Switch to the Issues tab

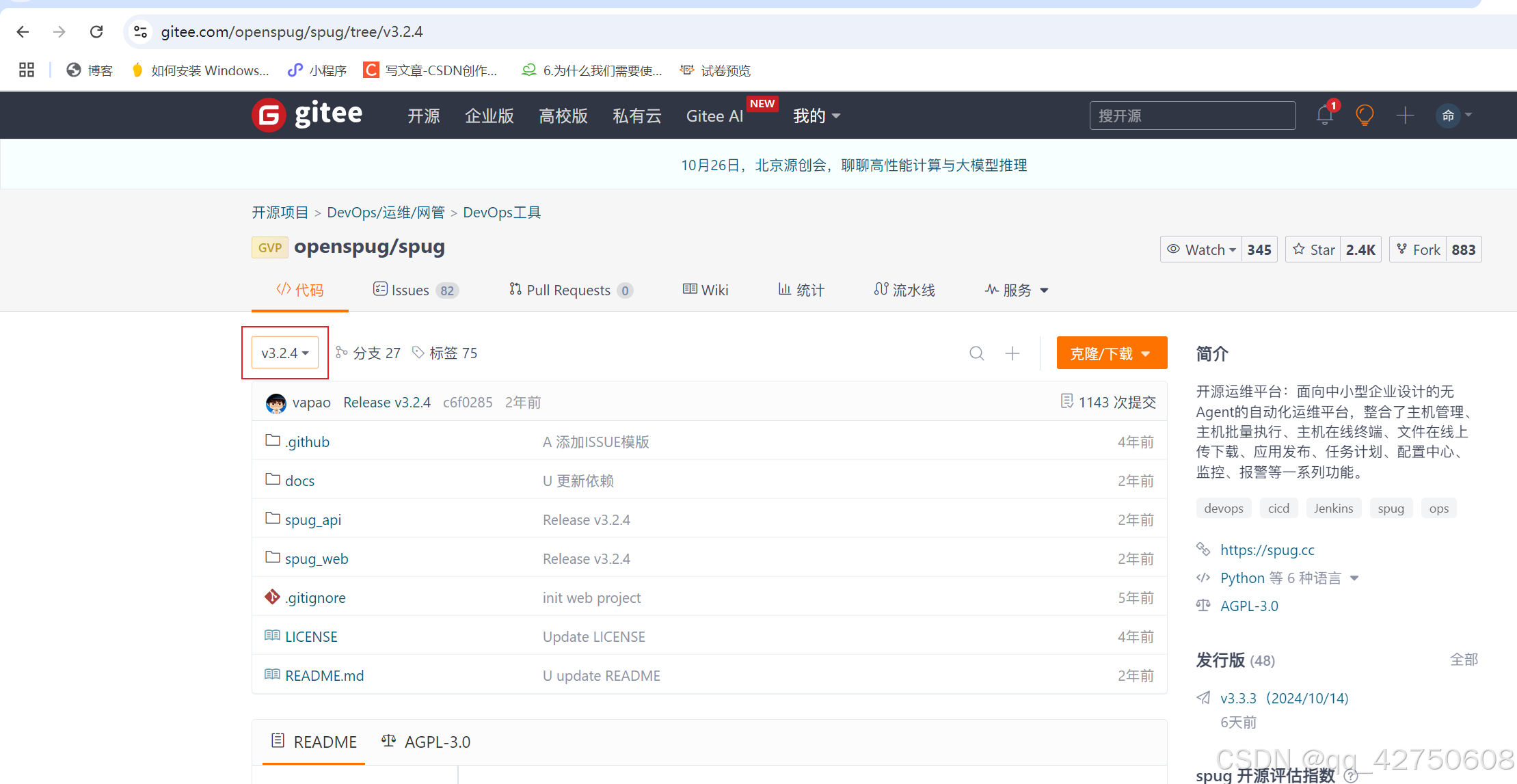[410, 290]
